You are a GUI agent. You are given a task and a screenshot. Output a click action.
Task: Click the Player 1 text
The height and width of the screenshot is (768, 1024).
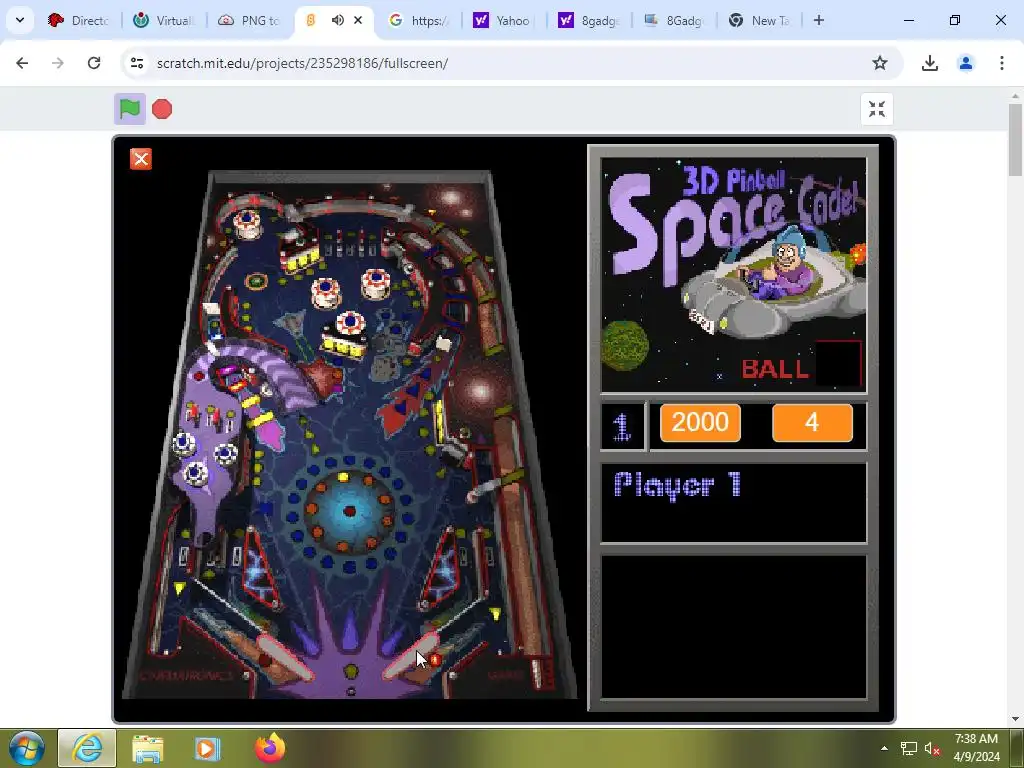coord(677,485)
